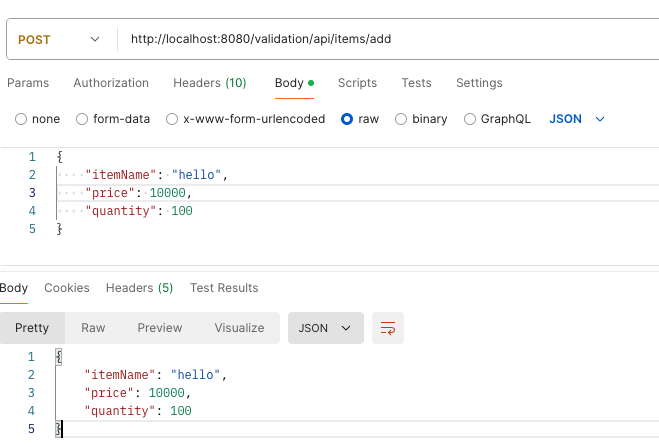Click response line number 5
The width and height of the screenshot is (659, 447).
point(32,429)
